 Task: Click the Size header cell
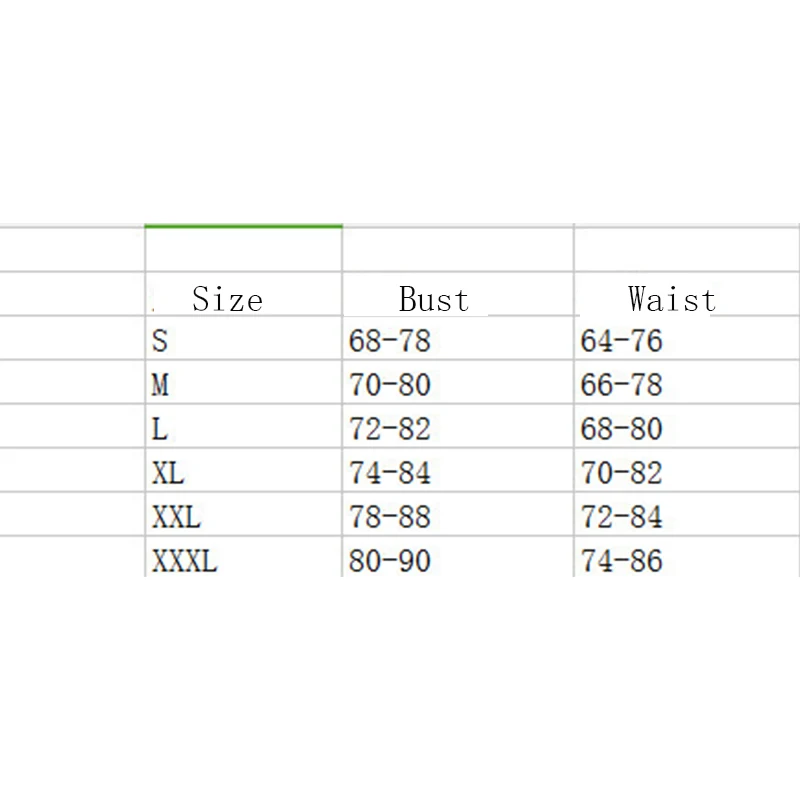[227, 299]
